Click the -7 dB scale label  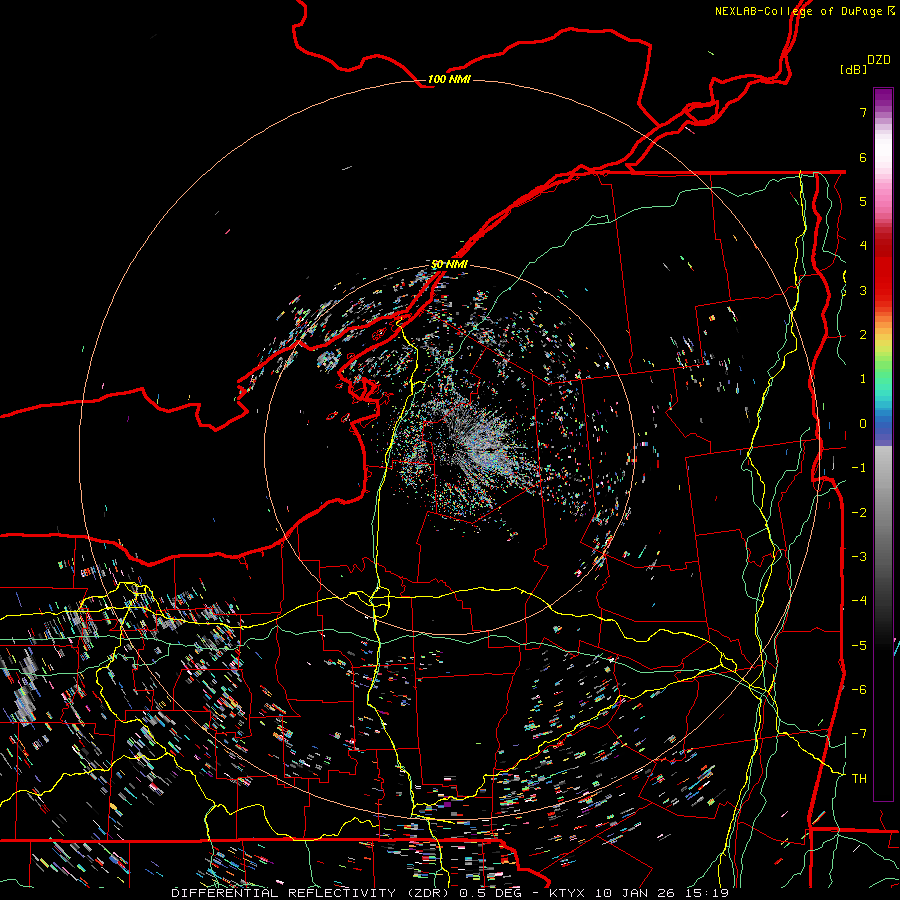(859, 734)
